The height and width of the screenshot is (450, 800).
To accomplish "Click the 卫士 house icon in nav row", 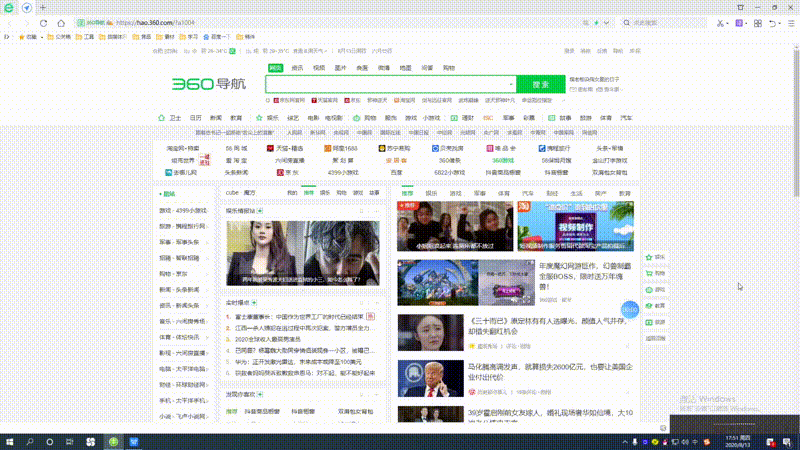I will click(x=161, y=118).
